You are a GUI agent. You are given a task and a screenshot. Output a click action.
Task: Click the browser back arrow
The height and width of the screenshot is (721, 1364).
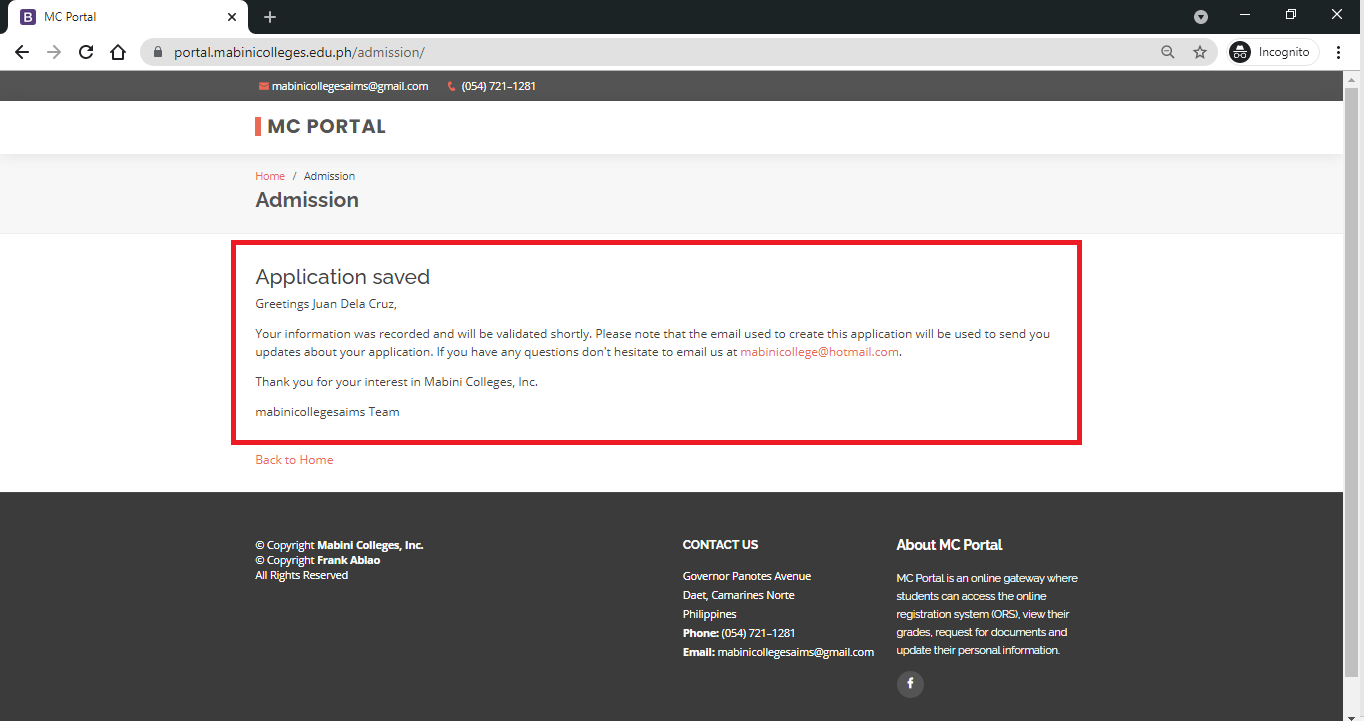coord(22,52)
